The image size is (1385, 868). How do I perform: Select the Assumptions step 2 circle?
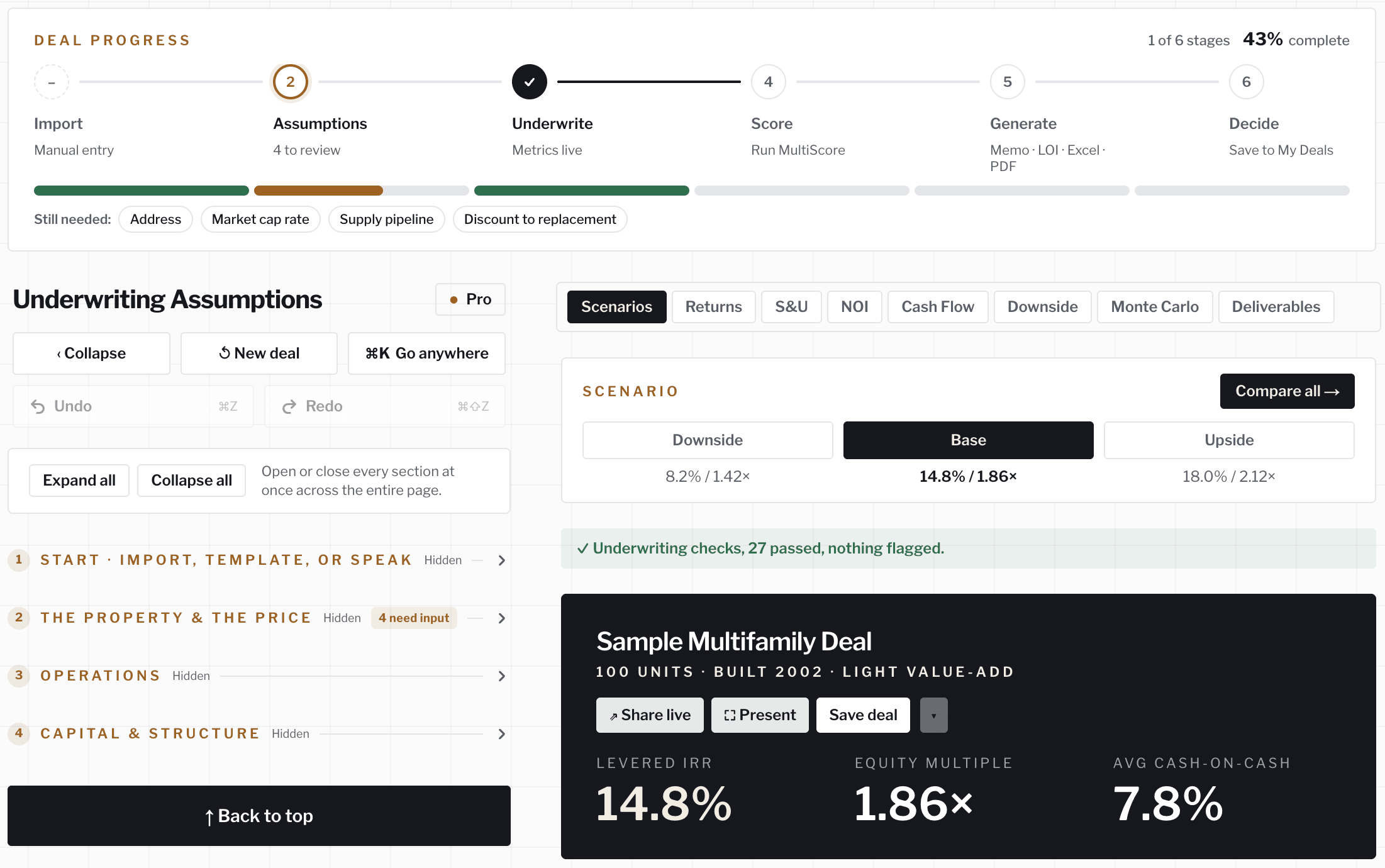(x=290, y=82)
